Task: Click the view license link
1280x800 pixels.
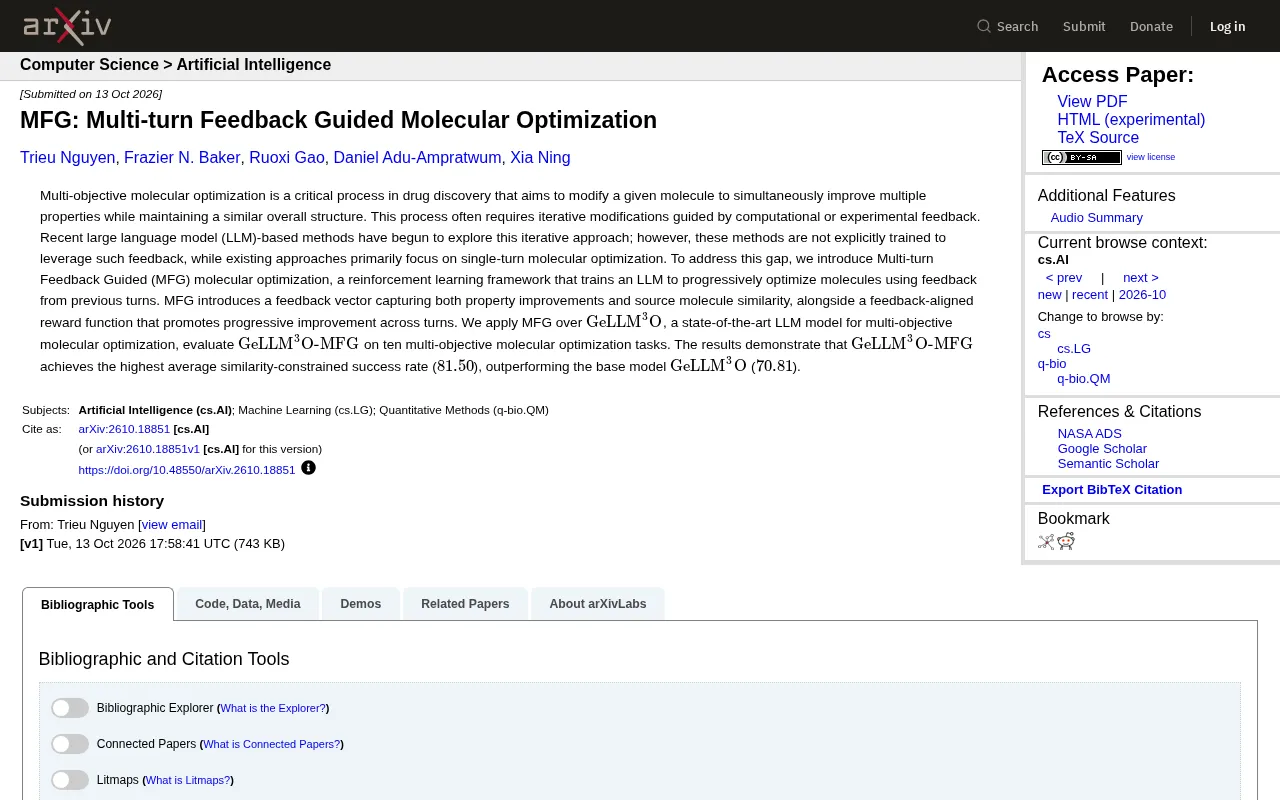Action: [x=1151, y=157]
